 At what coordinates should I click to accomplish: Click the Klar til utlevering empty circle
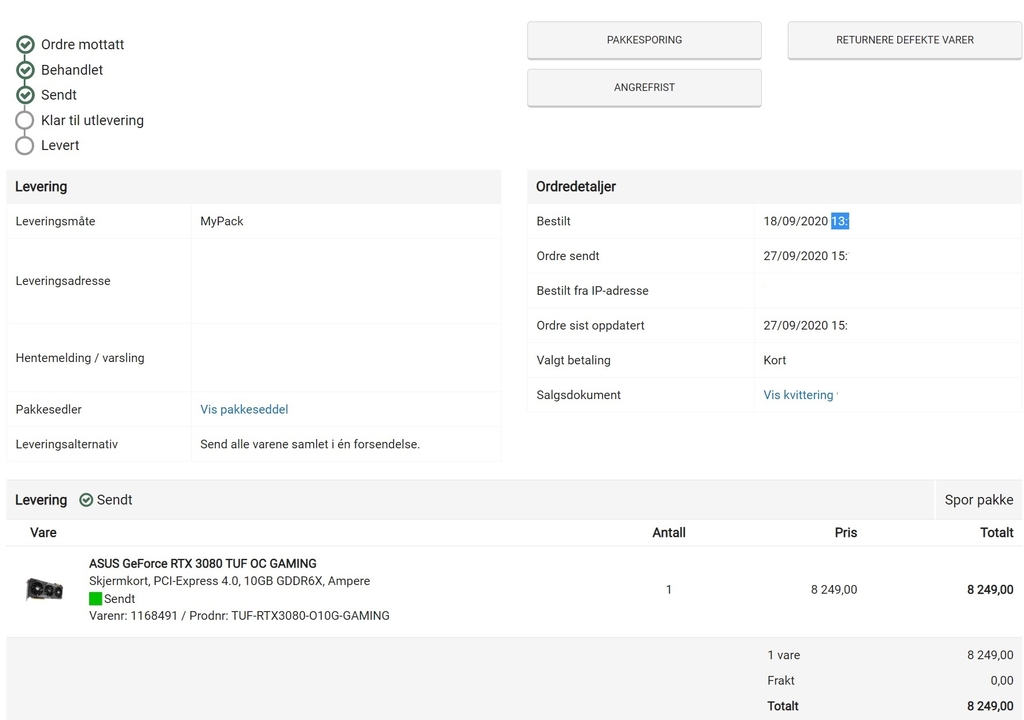tap(25, 120)
